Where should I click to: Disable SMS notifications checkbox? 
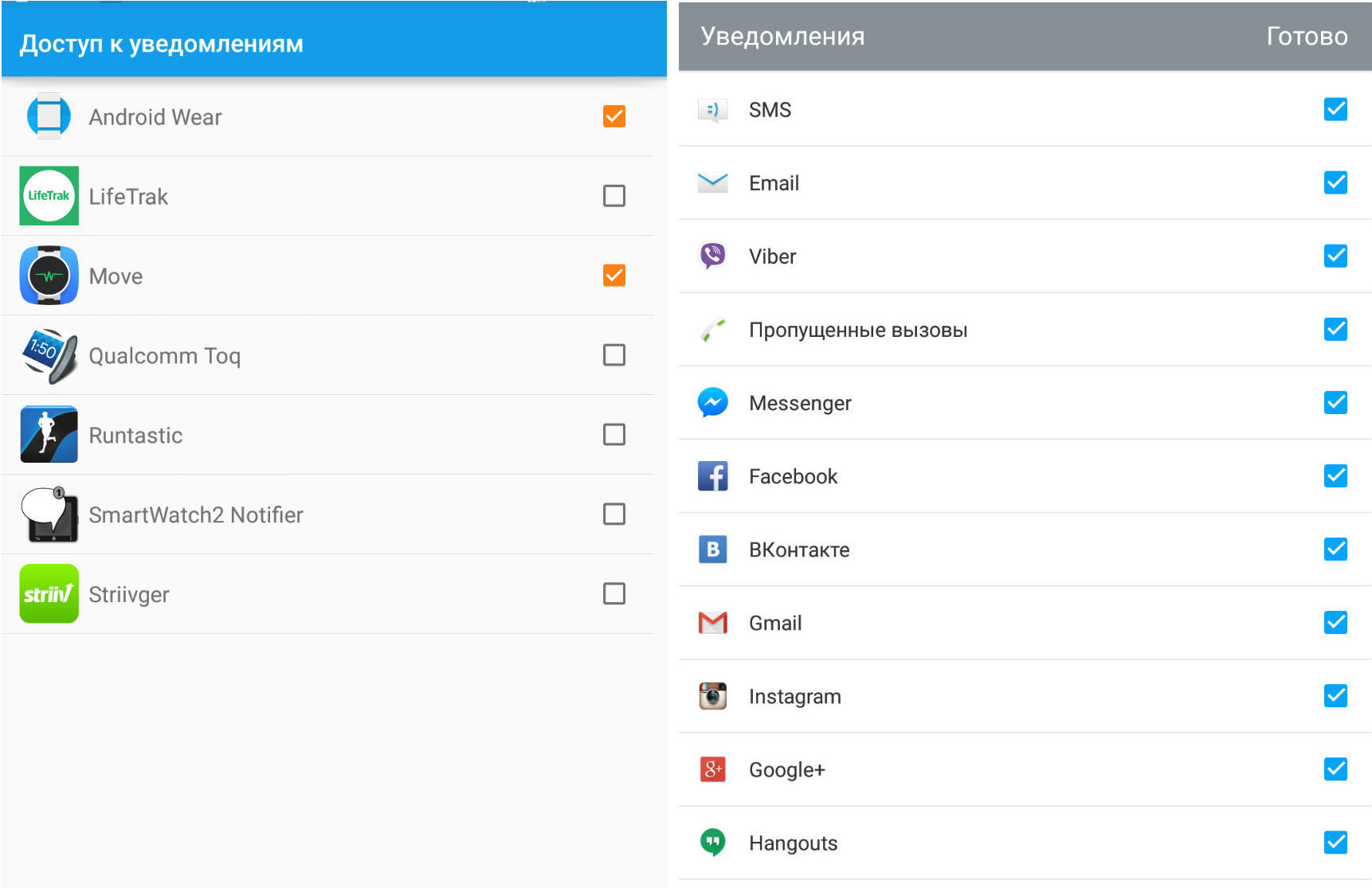[x=1335, y=109]
